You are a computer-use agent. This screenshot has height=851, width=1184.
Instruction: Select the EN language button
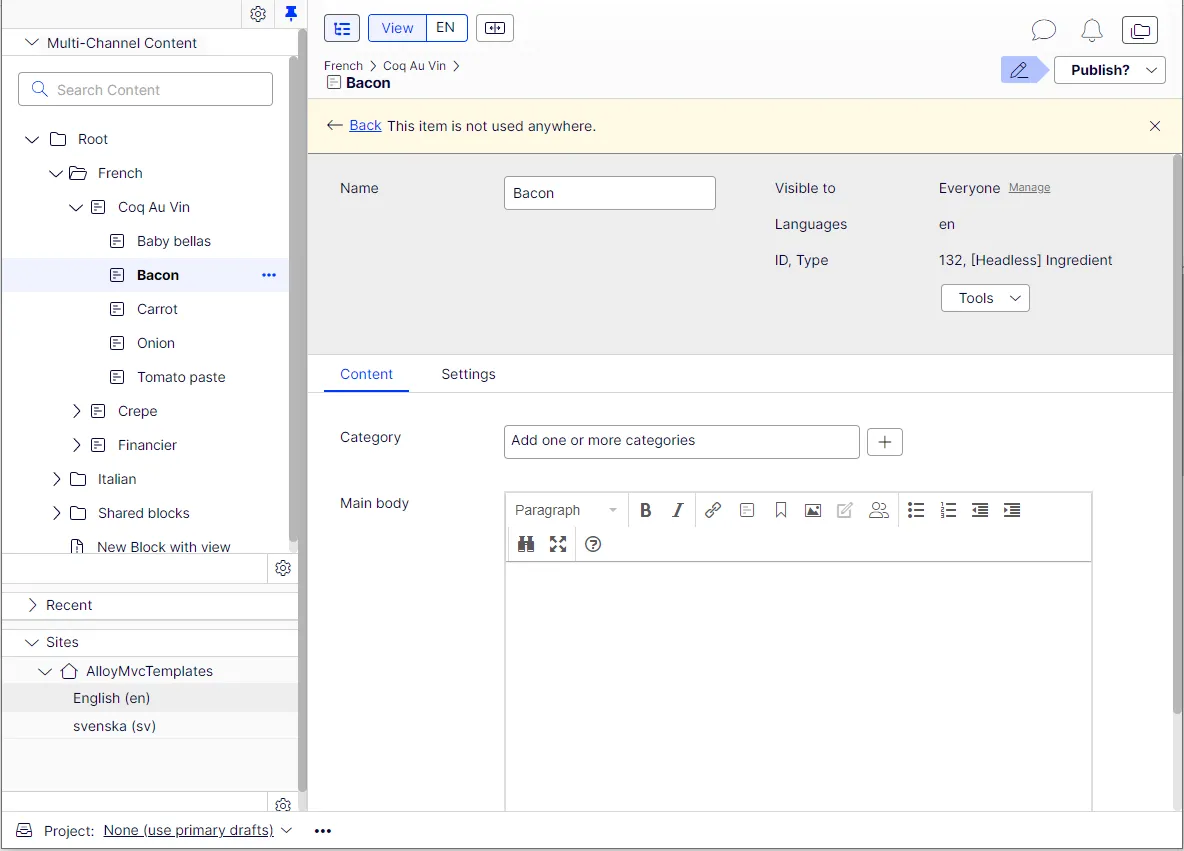[x=446, y=28]
